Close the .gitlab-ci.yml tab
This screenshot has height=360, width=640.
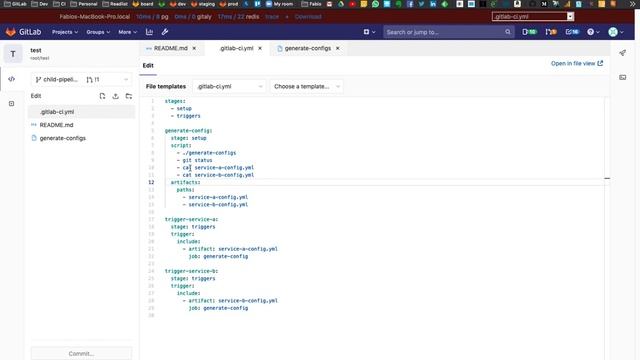tap(260, 48)
